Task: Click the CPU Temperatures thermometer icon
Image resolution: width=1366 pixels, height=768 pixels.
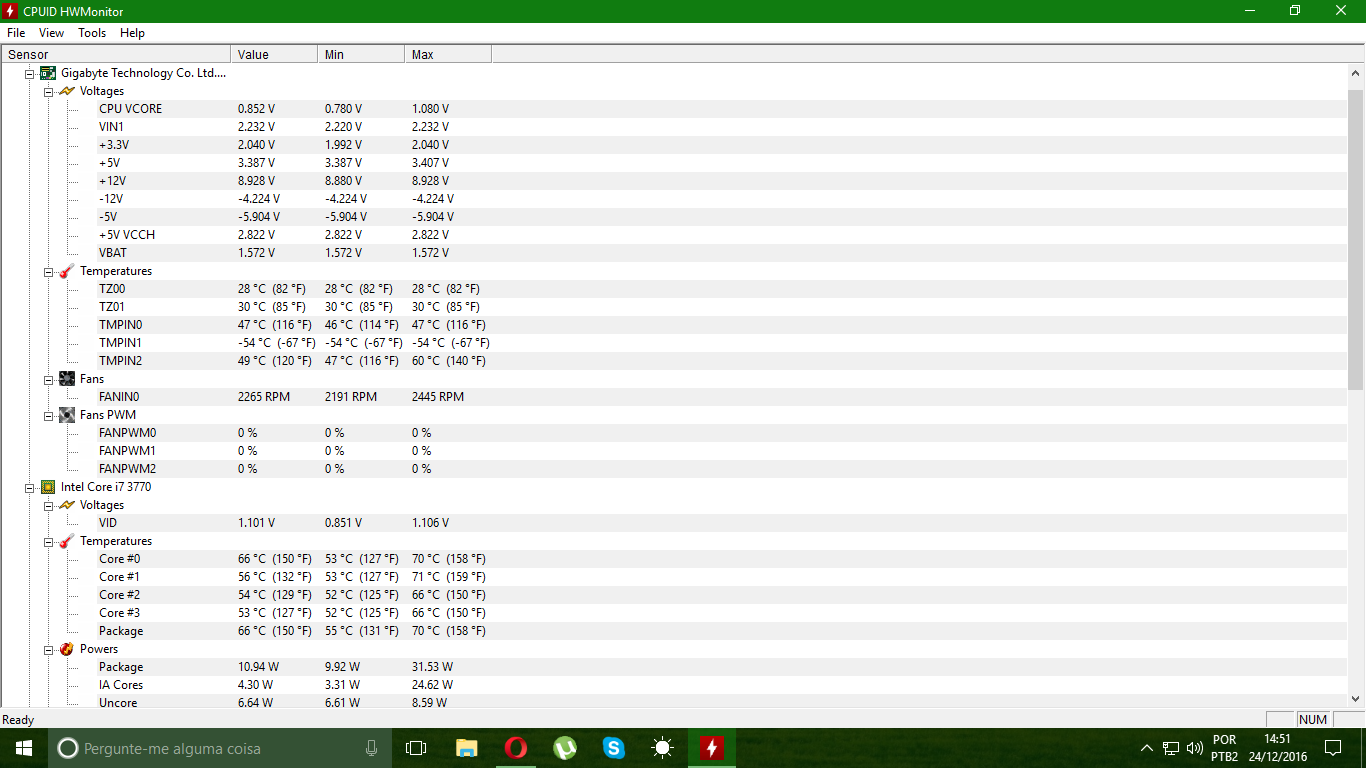Action: [67, 541]
